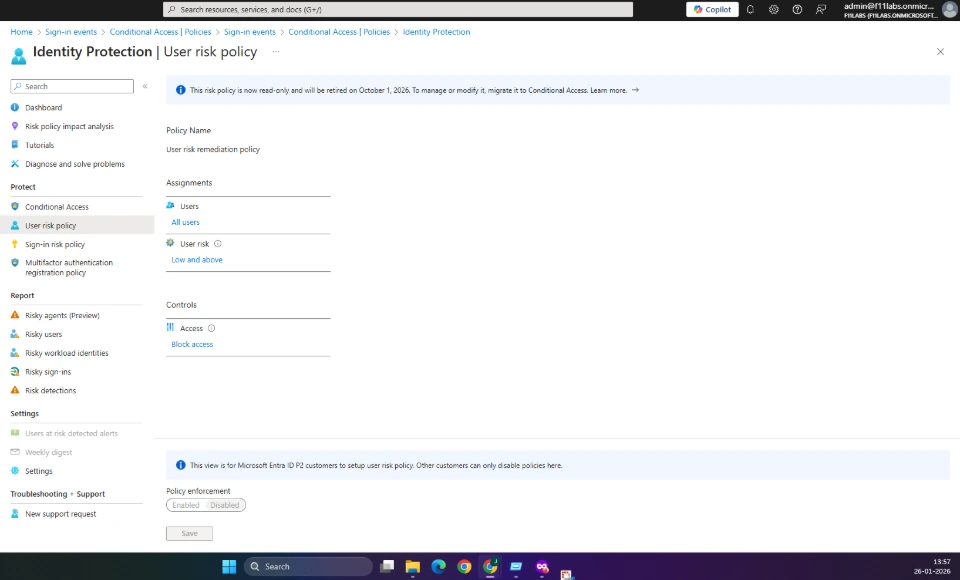Click the Low and above link
The height and width of the screenshot is (580, 960).
coord(197,260)
